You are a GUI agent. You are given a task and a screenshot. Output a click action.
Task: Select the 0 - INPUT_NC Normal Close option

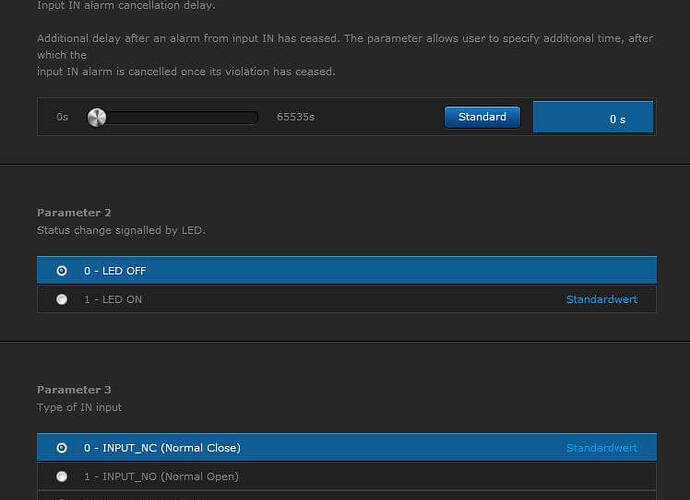(x=347, y=448)
